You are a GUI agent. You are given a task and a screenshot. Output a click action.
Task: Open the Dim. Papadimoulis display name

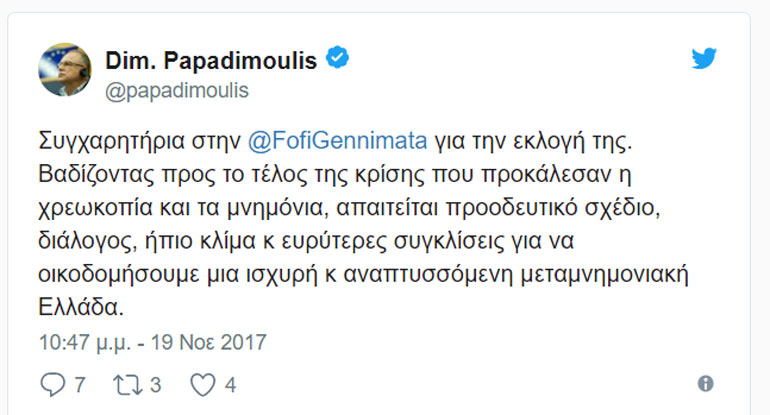tap(211, 60)
